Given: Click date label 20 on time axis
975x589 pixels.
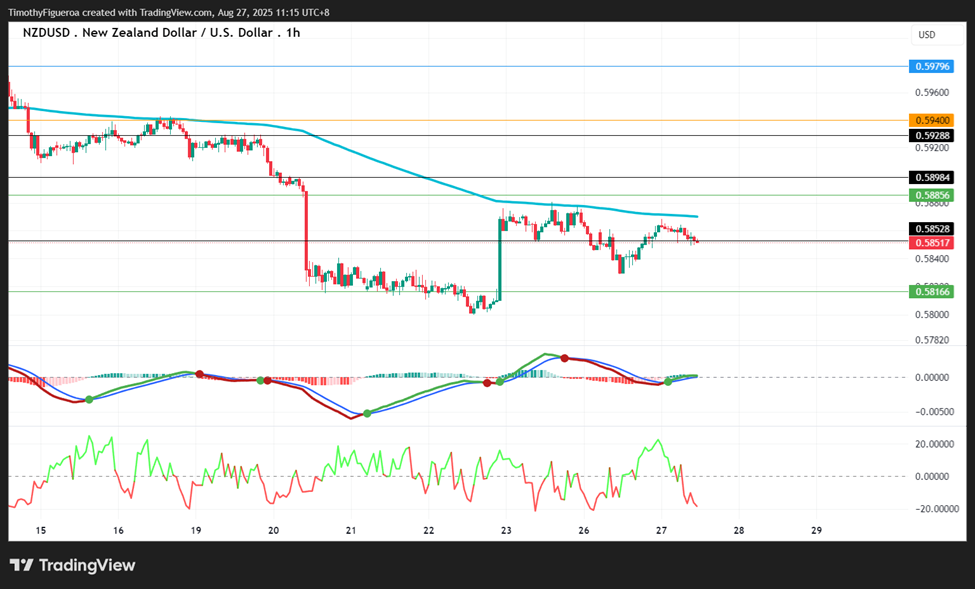Looking at the screenshot, I should coord(274,531).
